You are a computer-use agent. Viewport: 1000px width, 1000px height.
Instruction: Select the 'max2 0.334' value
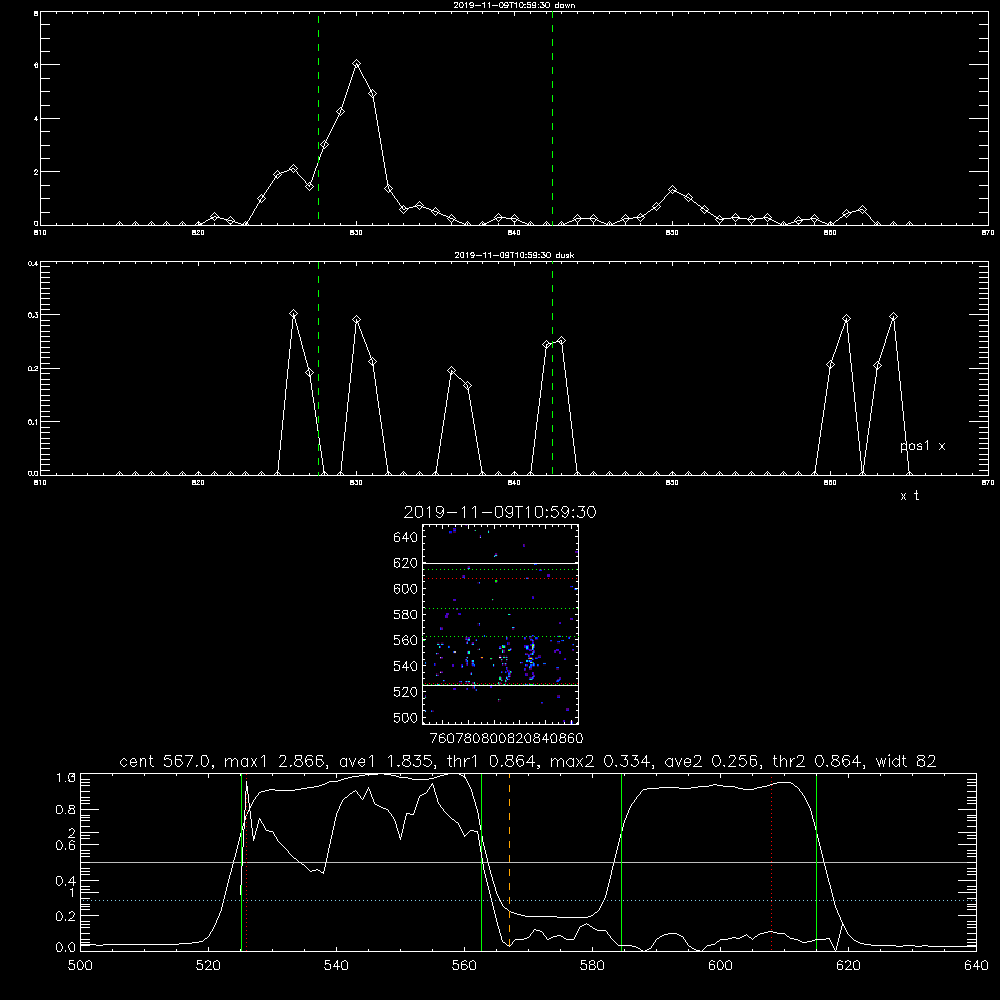(x=601, y=761)
